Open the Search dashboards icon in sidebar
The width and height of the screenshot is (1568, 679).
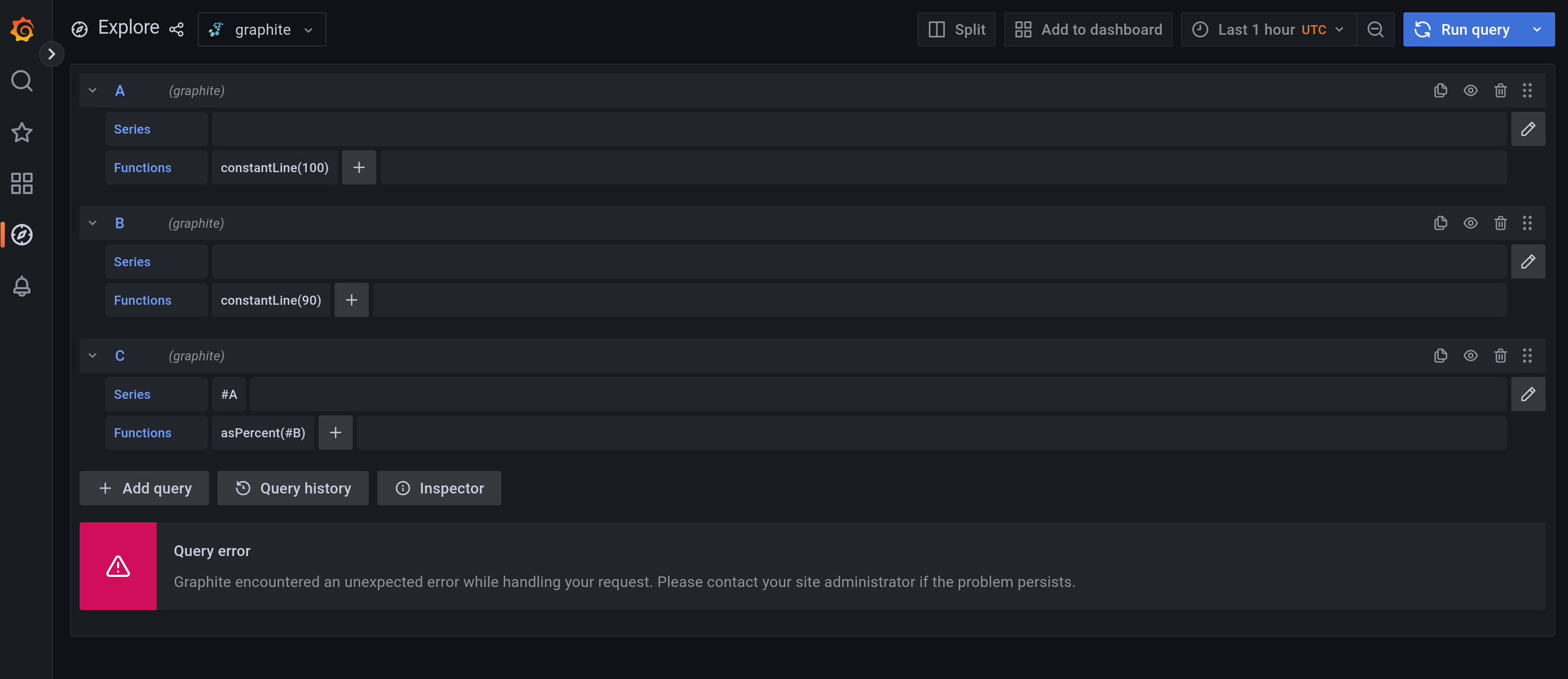22,80
